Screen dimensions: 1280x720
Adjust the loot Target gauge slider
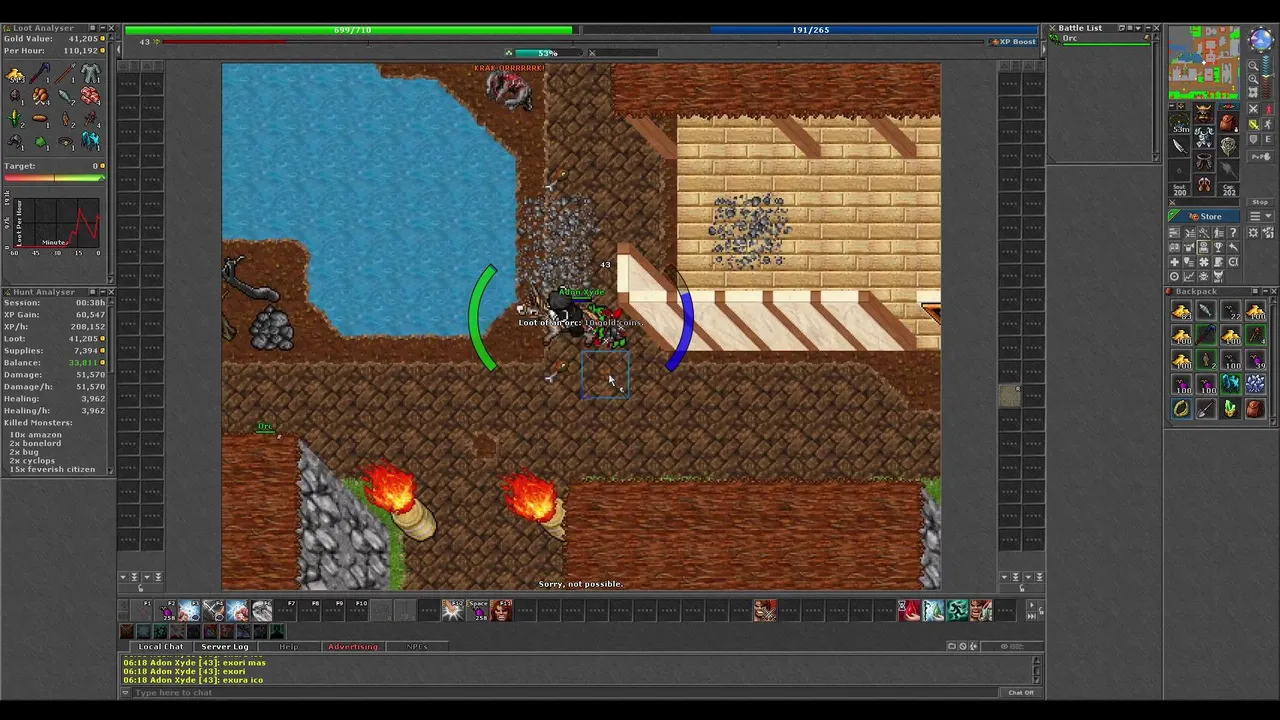[54, 178]
